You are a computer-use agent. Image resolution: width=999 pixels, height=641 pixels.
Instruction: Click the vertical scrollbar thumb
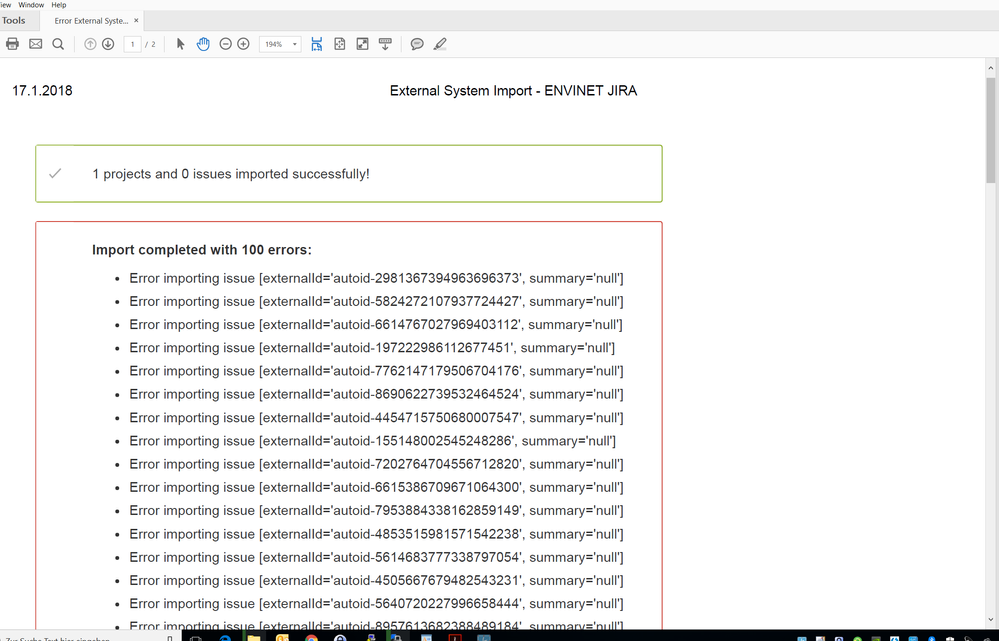pyautogui.click(x=991, y=129)
